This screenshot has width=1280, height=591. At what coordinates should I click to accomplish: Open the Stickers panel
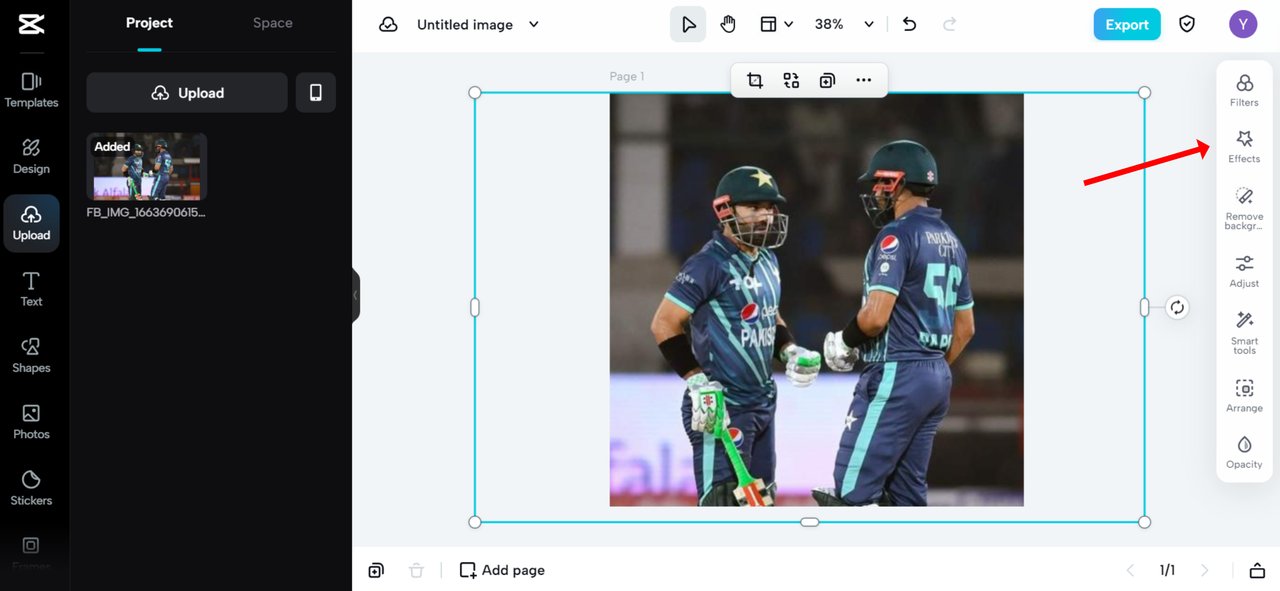(x=31, y=488)
